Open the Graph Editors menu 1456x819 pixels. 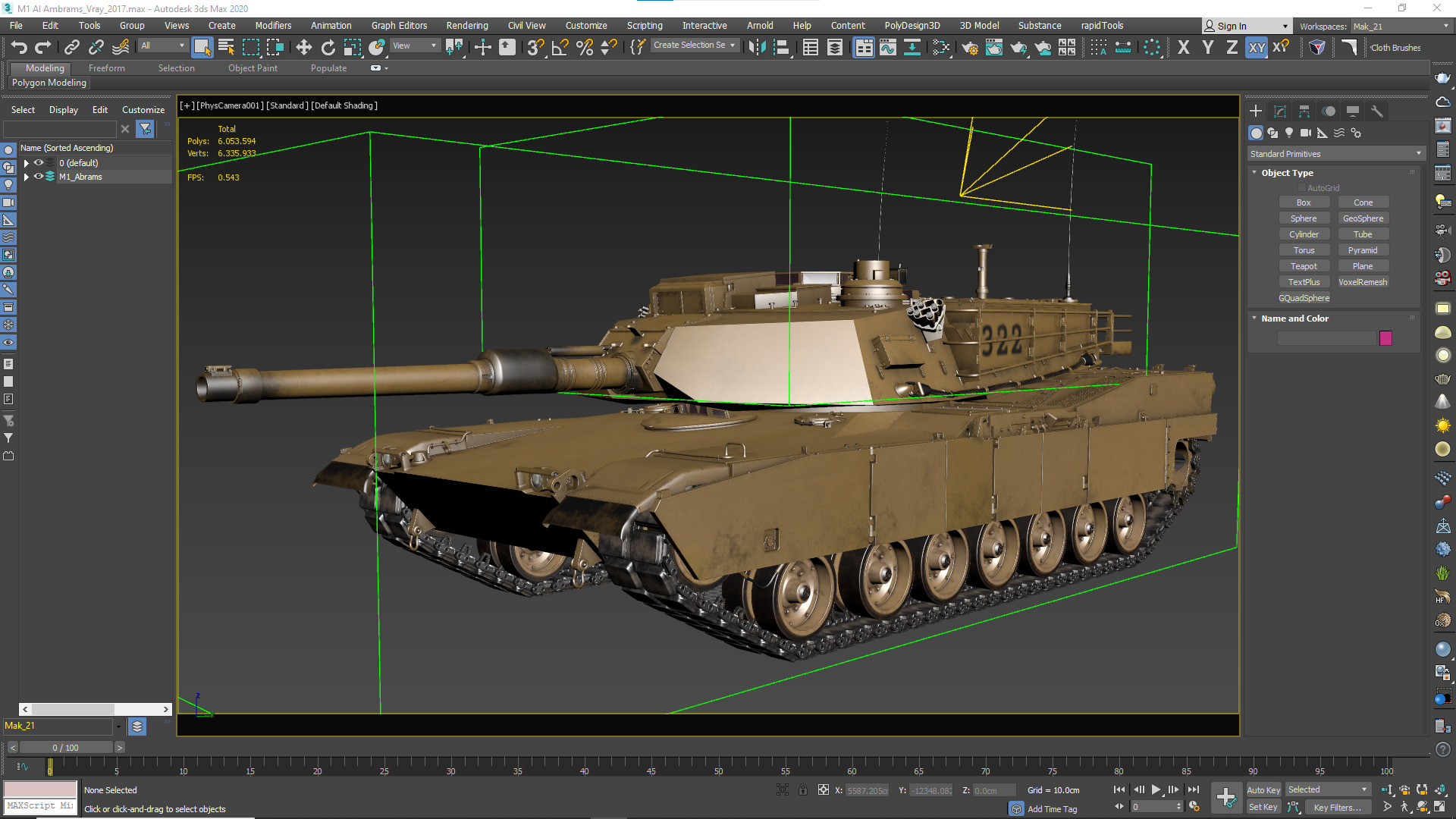[x=399, y=26]
